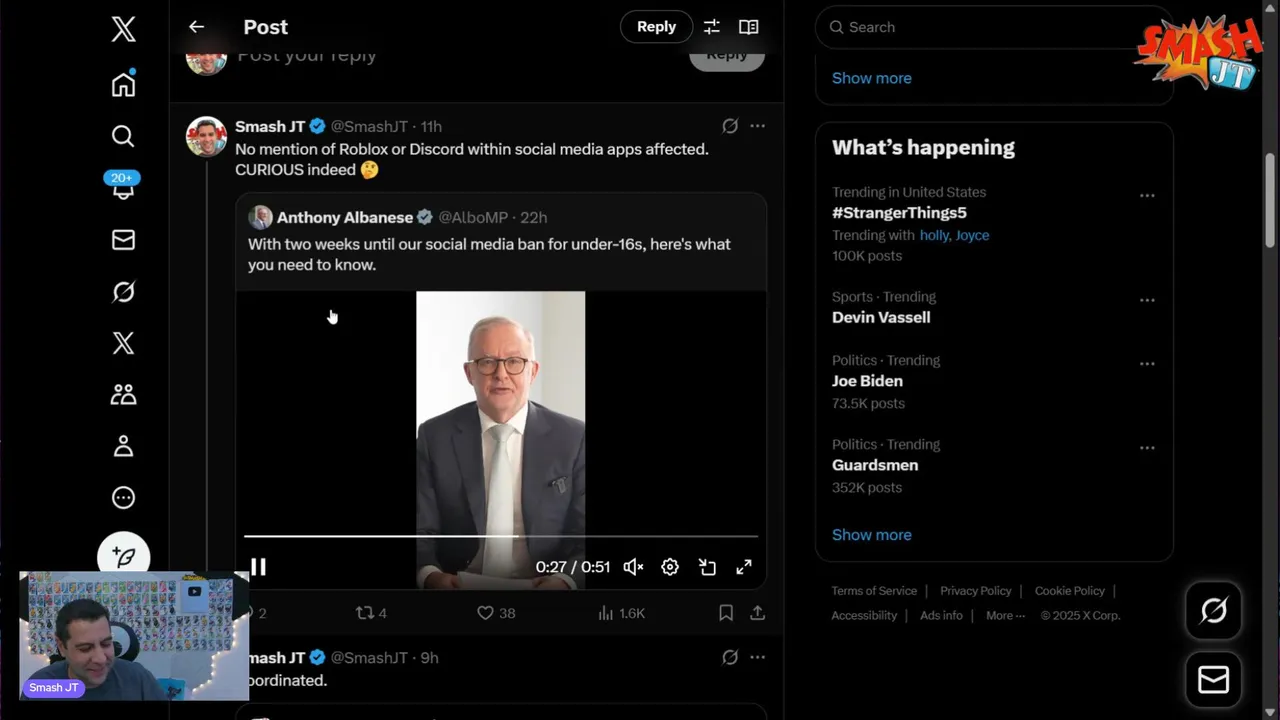Click the Search input field
Image resolution: width=1280 pixels, height=720 pixels.
click(990, 27)
